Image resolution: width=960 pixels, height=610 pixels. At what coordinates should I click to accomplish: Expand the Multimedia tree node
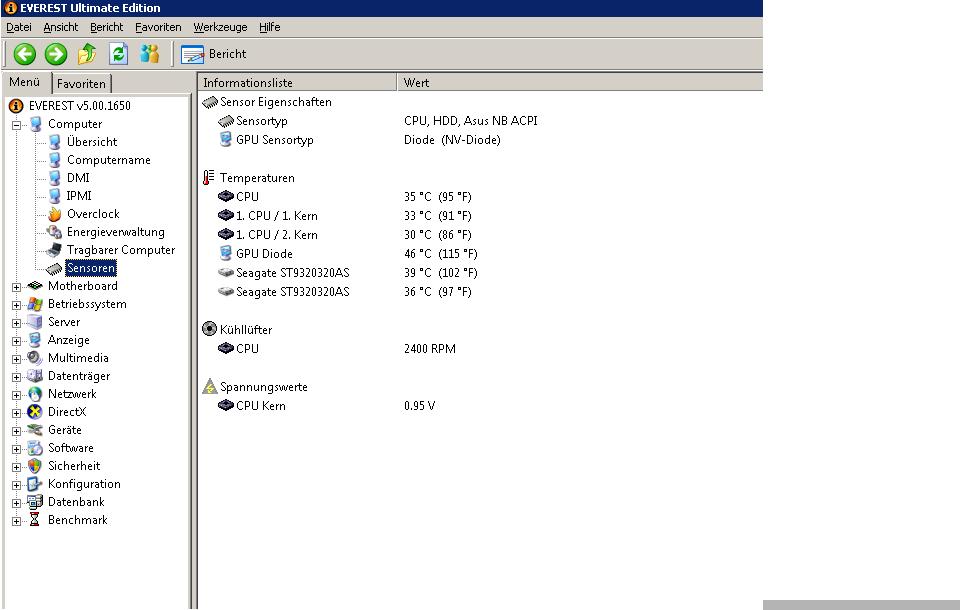(17, 359)
